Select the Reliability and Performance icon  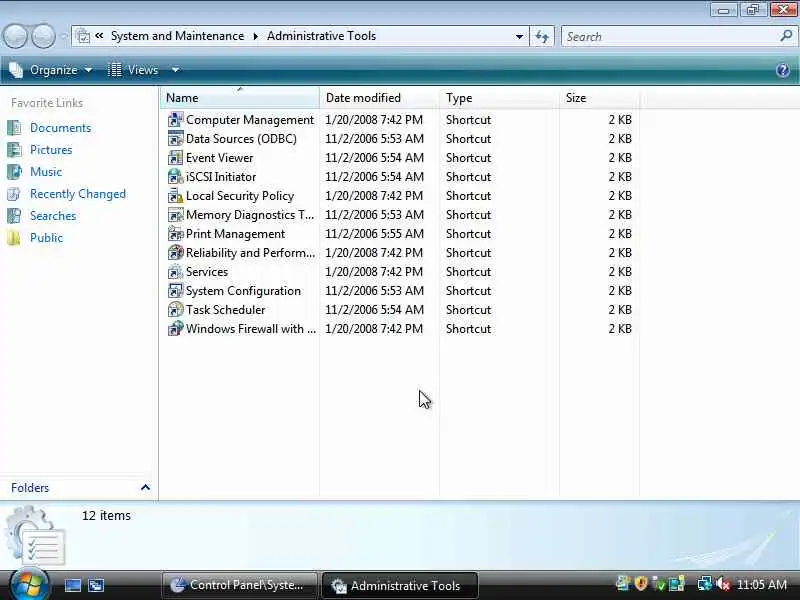176,253
